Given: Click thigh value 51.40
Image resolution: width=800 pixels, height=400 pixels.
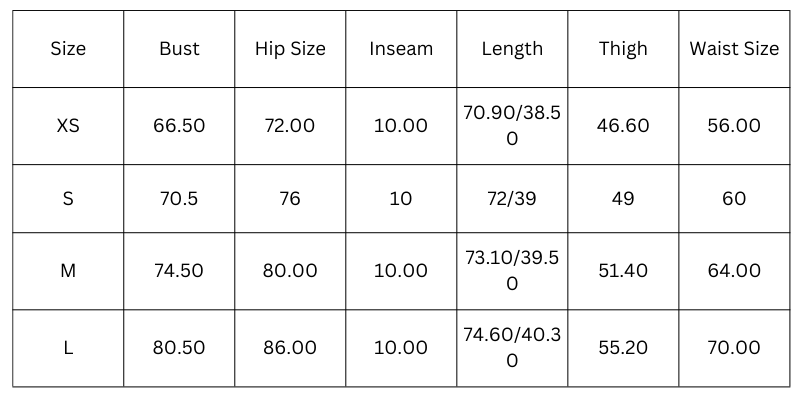Looking at the screenshot, I should (623, 271).
